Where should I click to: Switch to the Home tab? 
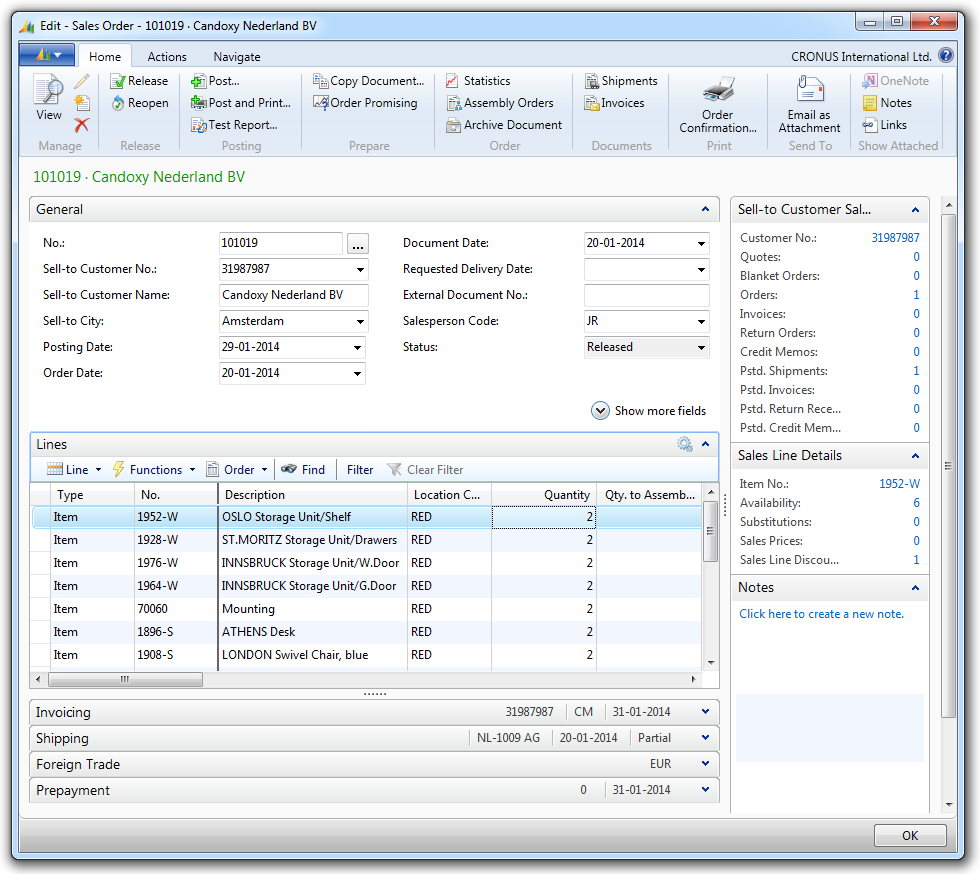click(104, 56)
